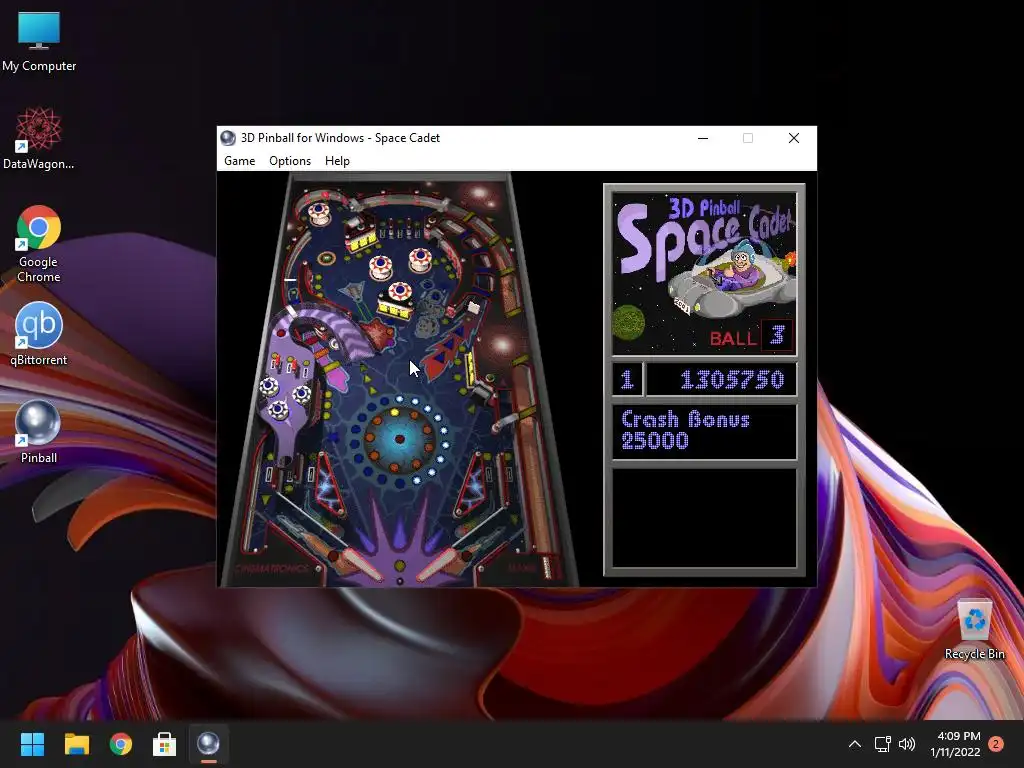Viewport: 1024px width, 768px height.
Task: Open File Explorer from taskbar
Action: [76, 744]
